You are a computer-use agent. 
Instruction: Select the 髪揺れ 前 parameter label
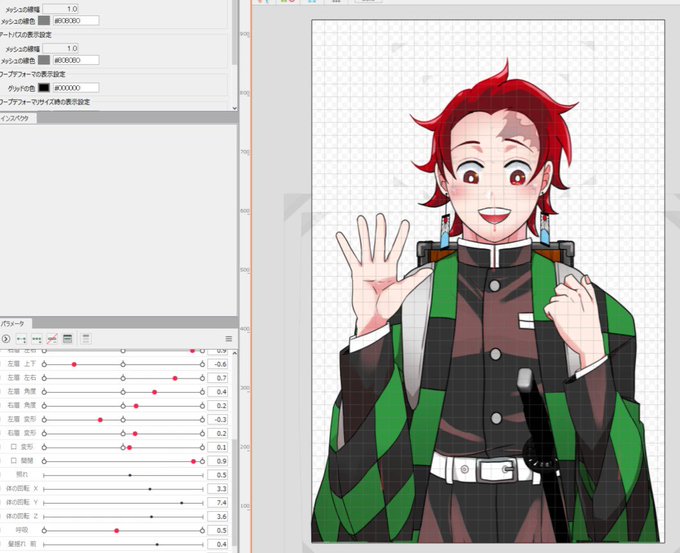[x=22, y=544]
